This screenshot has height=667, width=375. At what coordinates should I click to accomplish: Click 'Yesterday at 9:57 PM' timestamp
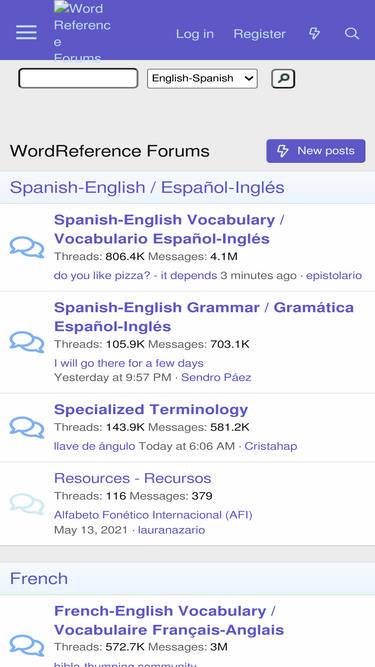click(x=113, y=377)
